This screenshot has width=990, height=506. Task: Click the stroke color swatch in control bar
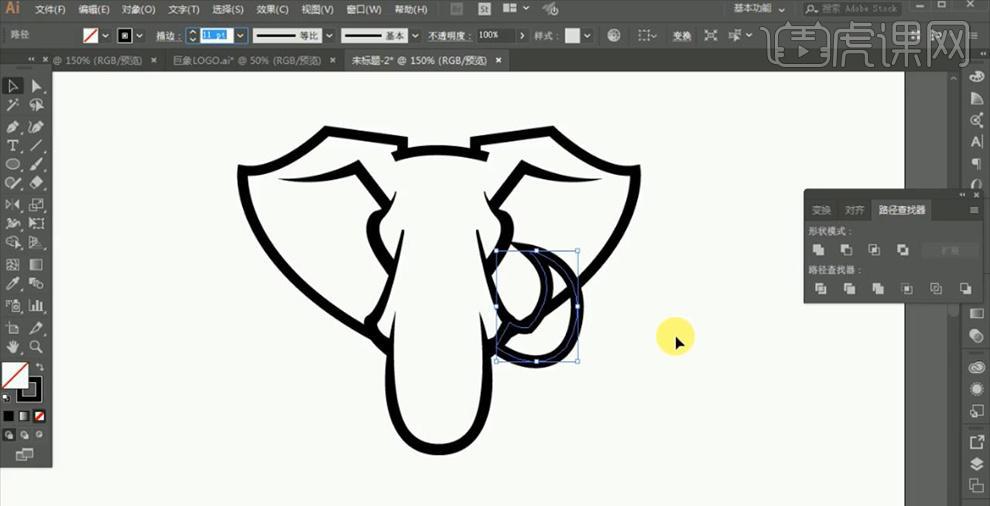click(x=125, y=35)
